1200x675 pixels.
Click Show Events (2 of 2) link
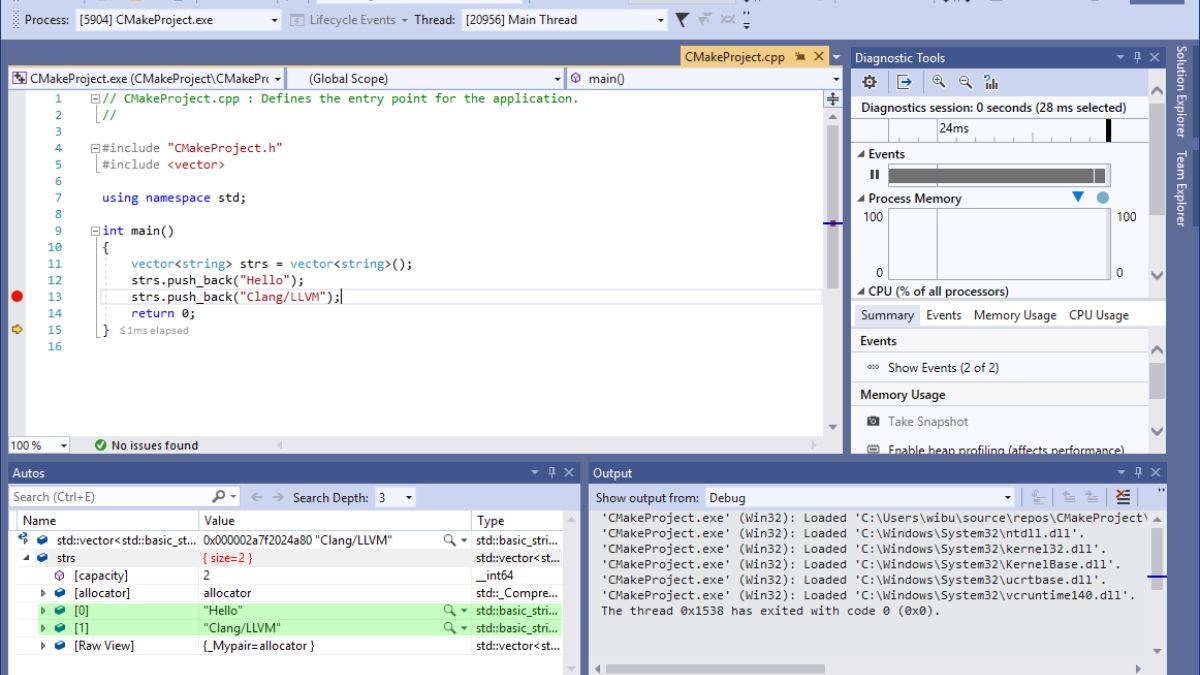click(x=943, y=368)
